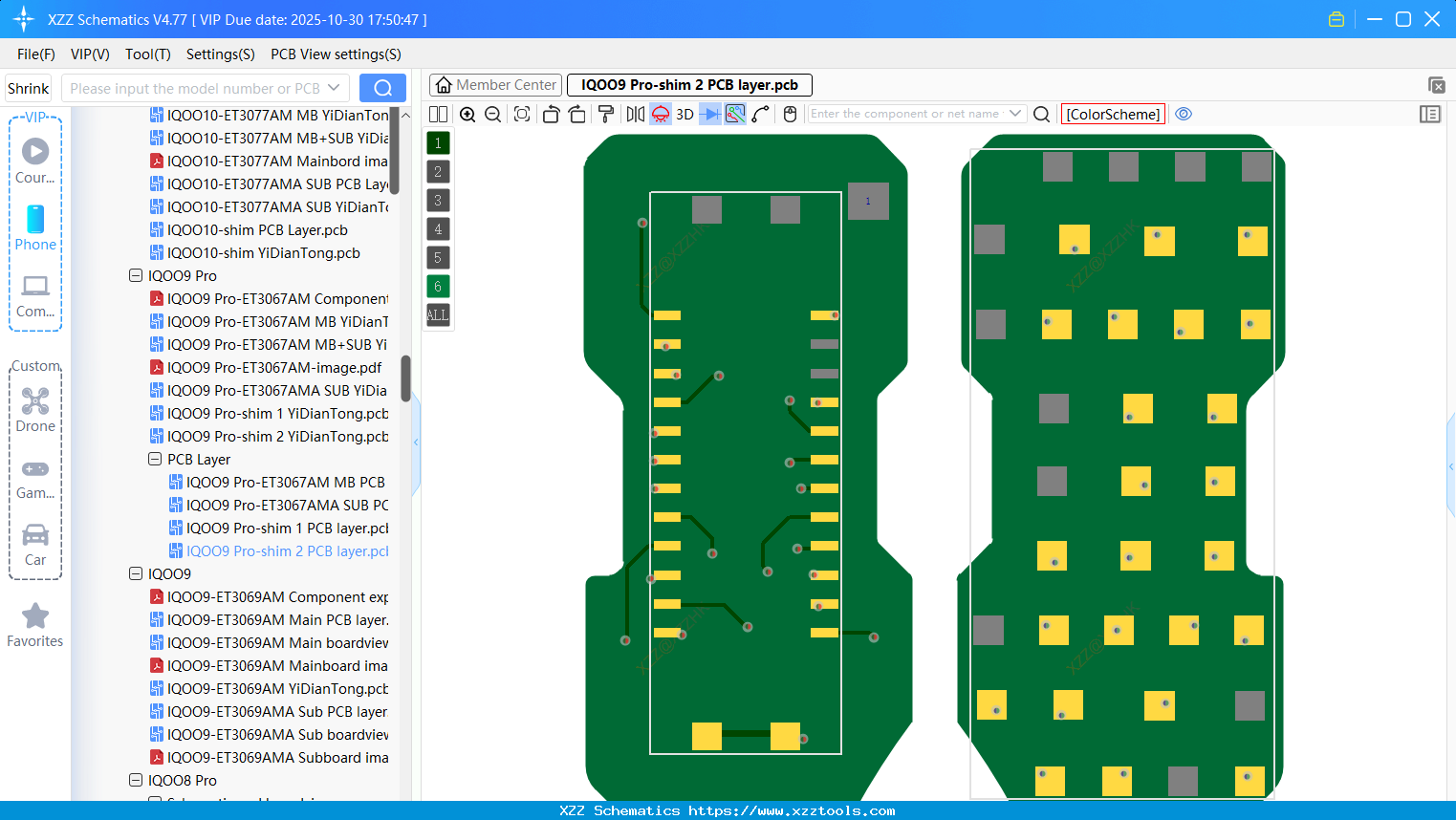Open the layer list panel icon
This screenshot has width=1456, height=820.
coord(1430,114)
